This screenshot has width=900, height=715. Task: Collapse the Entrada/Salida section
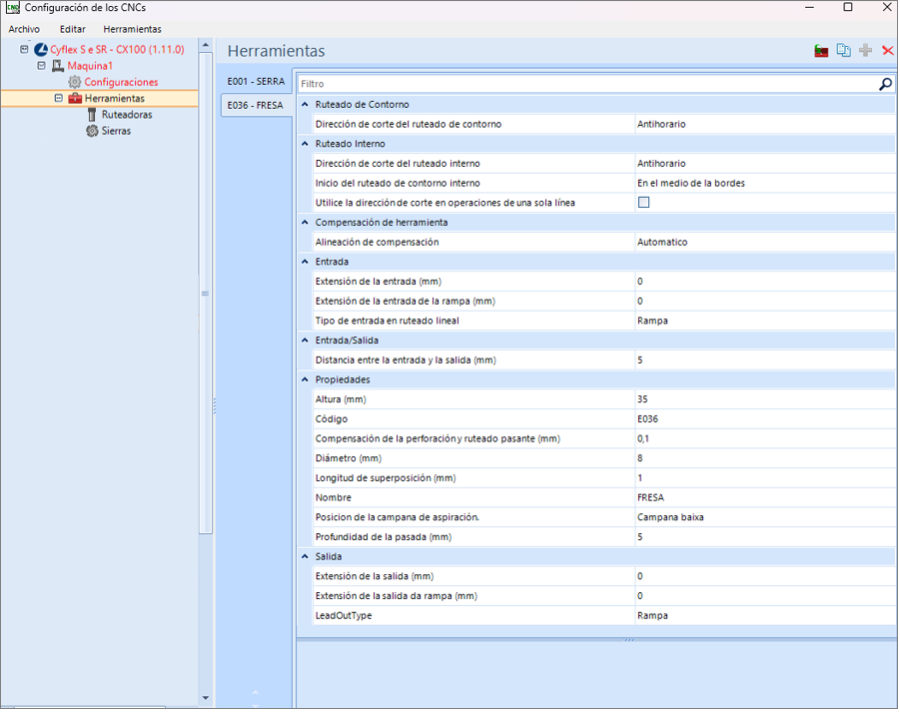[x=305, y=340]
